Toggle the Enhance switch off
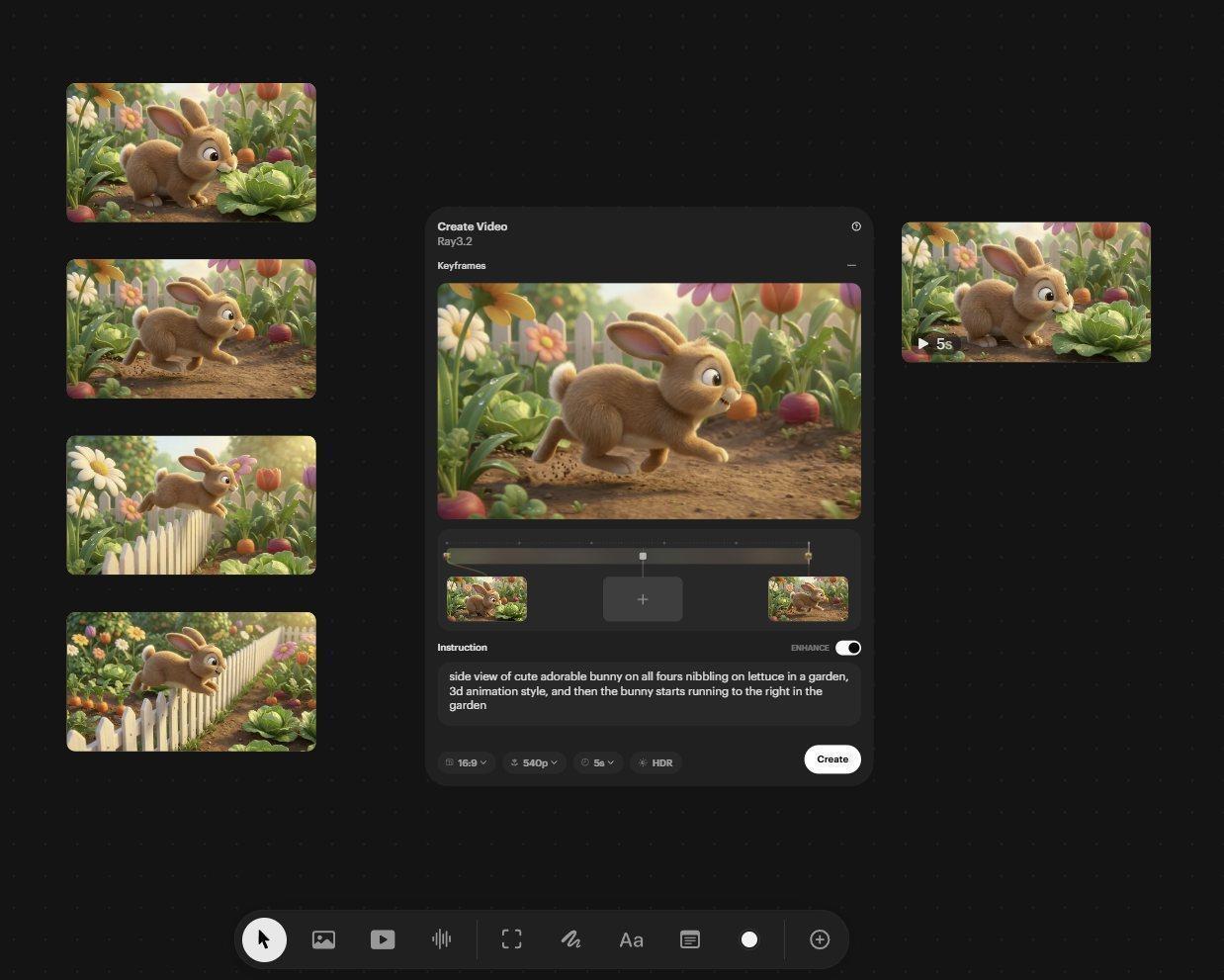Image resolution: width=1224 pixels, height=980 pixels. point(848,648)
